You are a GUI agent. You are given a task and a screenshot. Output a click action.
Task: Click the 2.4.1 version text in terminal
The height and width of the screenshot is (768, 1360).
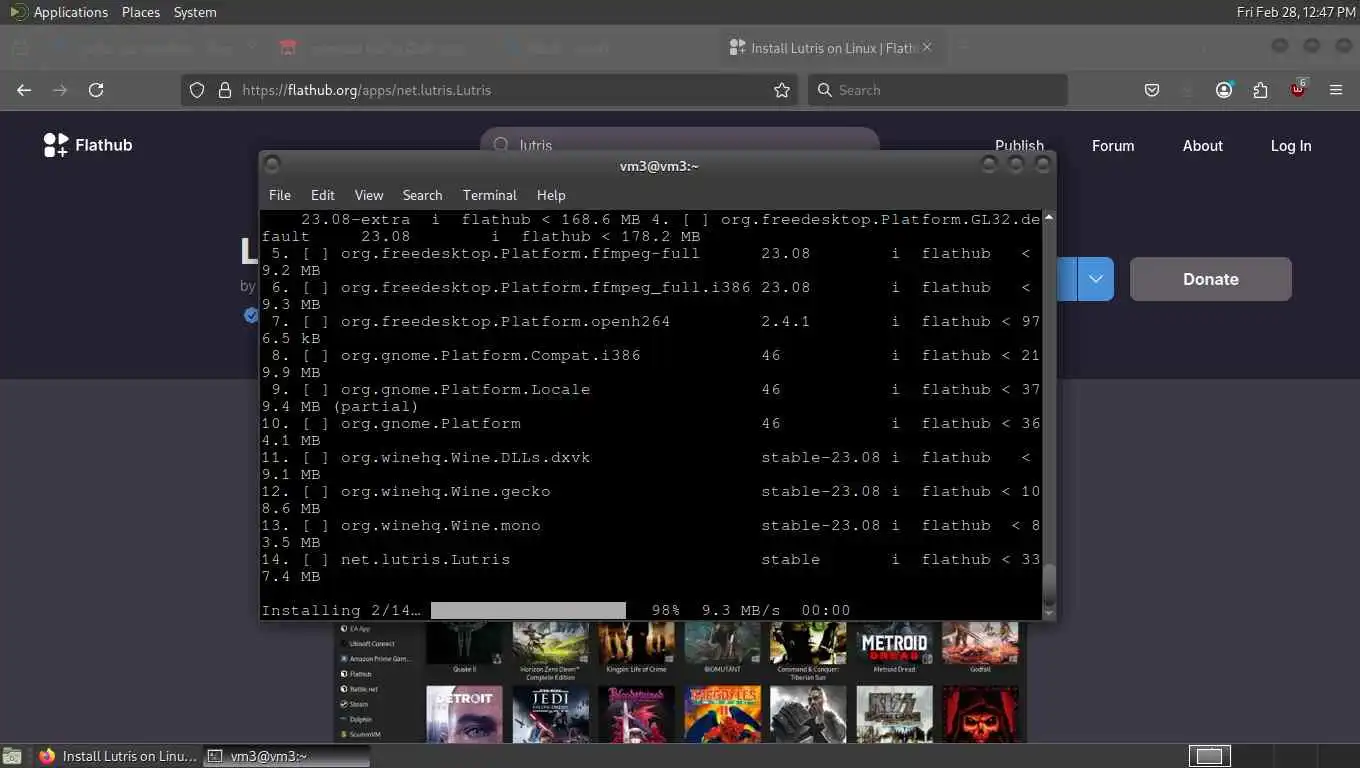(x=785, y=322)
